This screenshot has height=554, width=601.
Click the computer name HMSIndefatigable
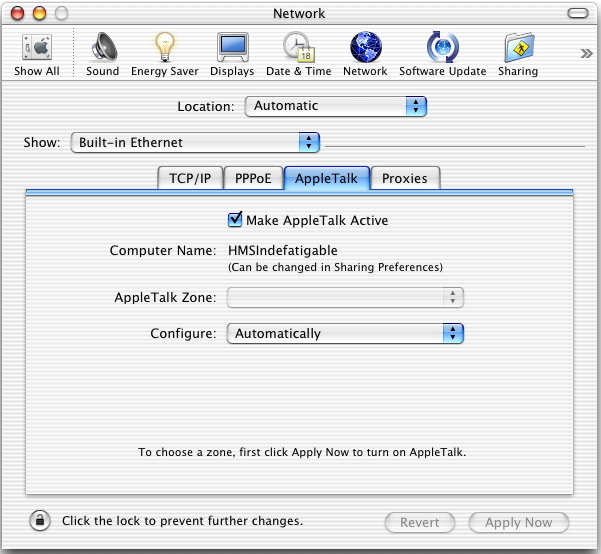point(283,251)
